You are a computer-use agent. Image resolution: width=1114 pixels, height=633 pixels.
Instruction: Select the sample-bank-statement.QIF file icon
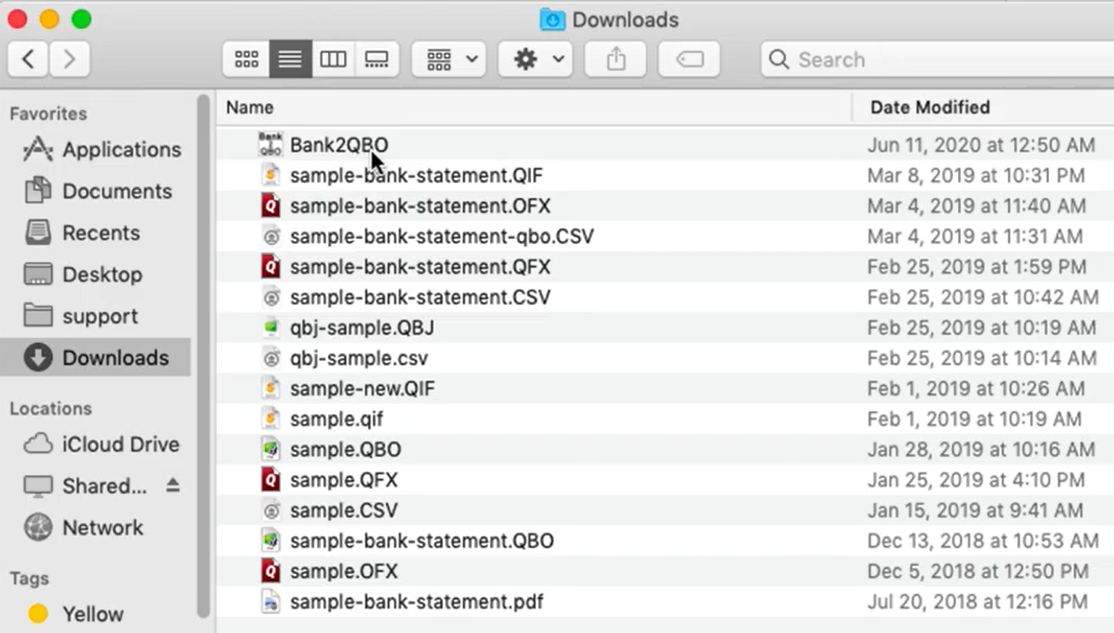(271, 175)
